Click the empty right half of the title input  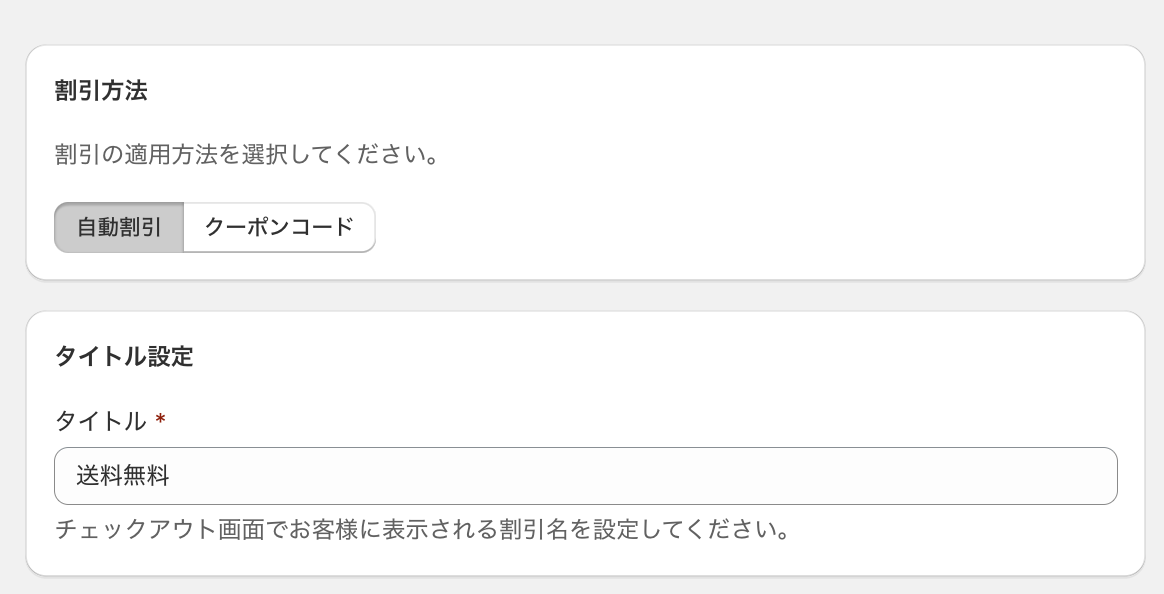pos(850,476)
